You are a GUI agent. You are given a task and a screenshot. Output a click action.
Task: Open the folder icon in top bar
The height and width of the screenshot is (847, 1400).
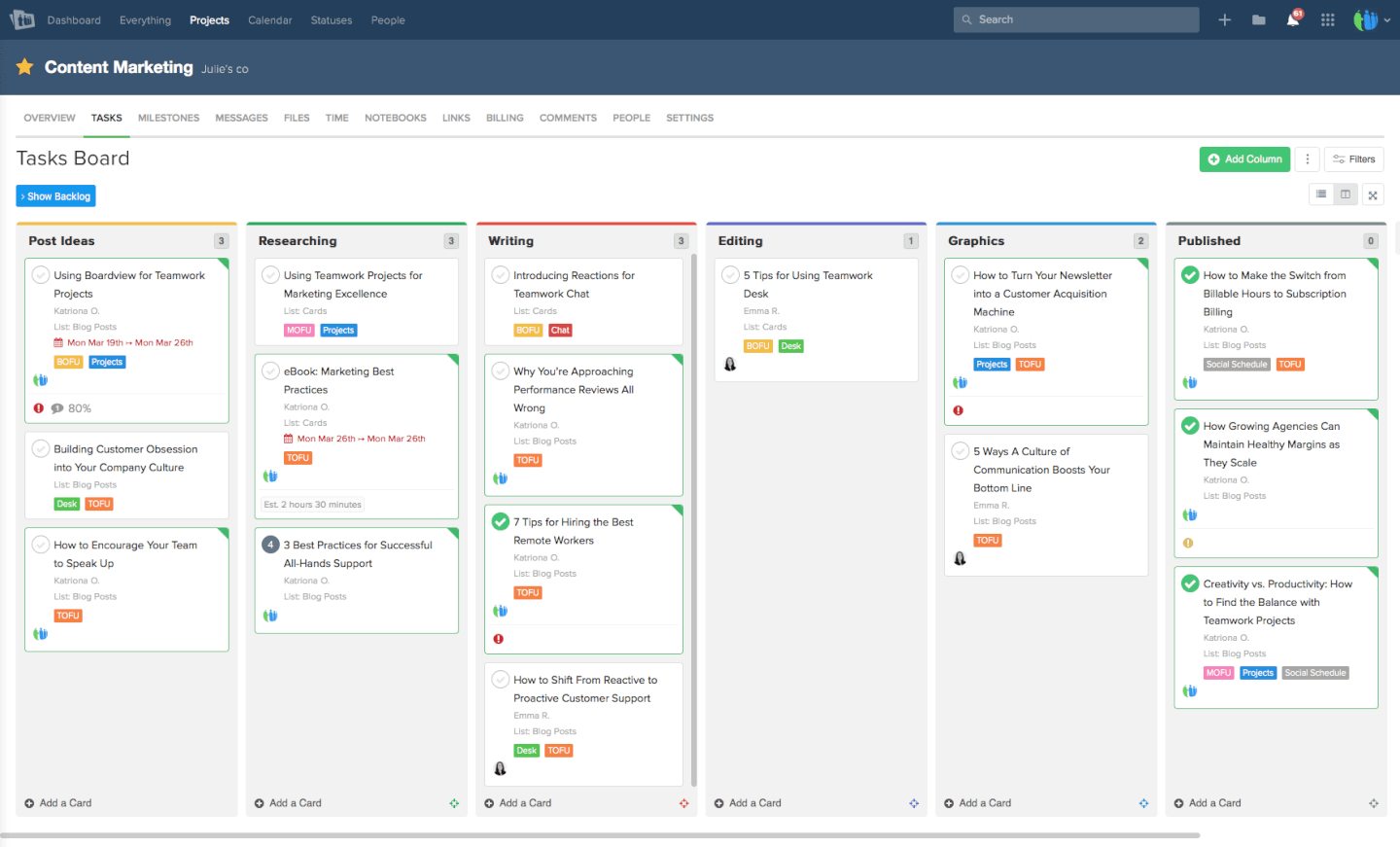(x=1259, y=19)
